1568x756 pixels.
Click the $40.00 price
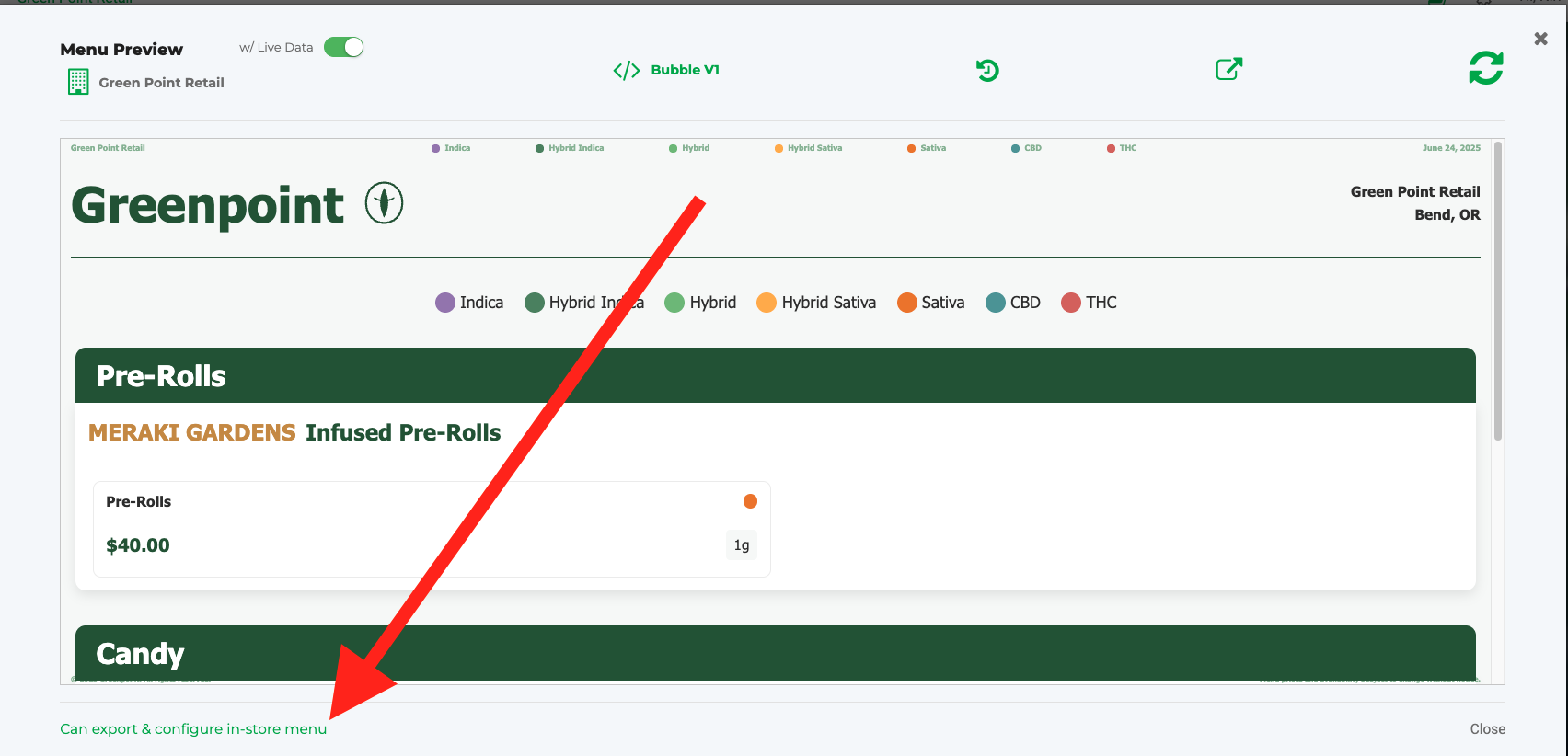click(x=138, y=545)
